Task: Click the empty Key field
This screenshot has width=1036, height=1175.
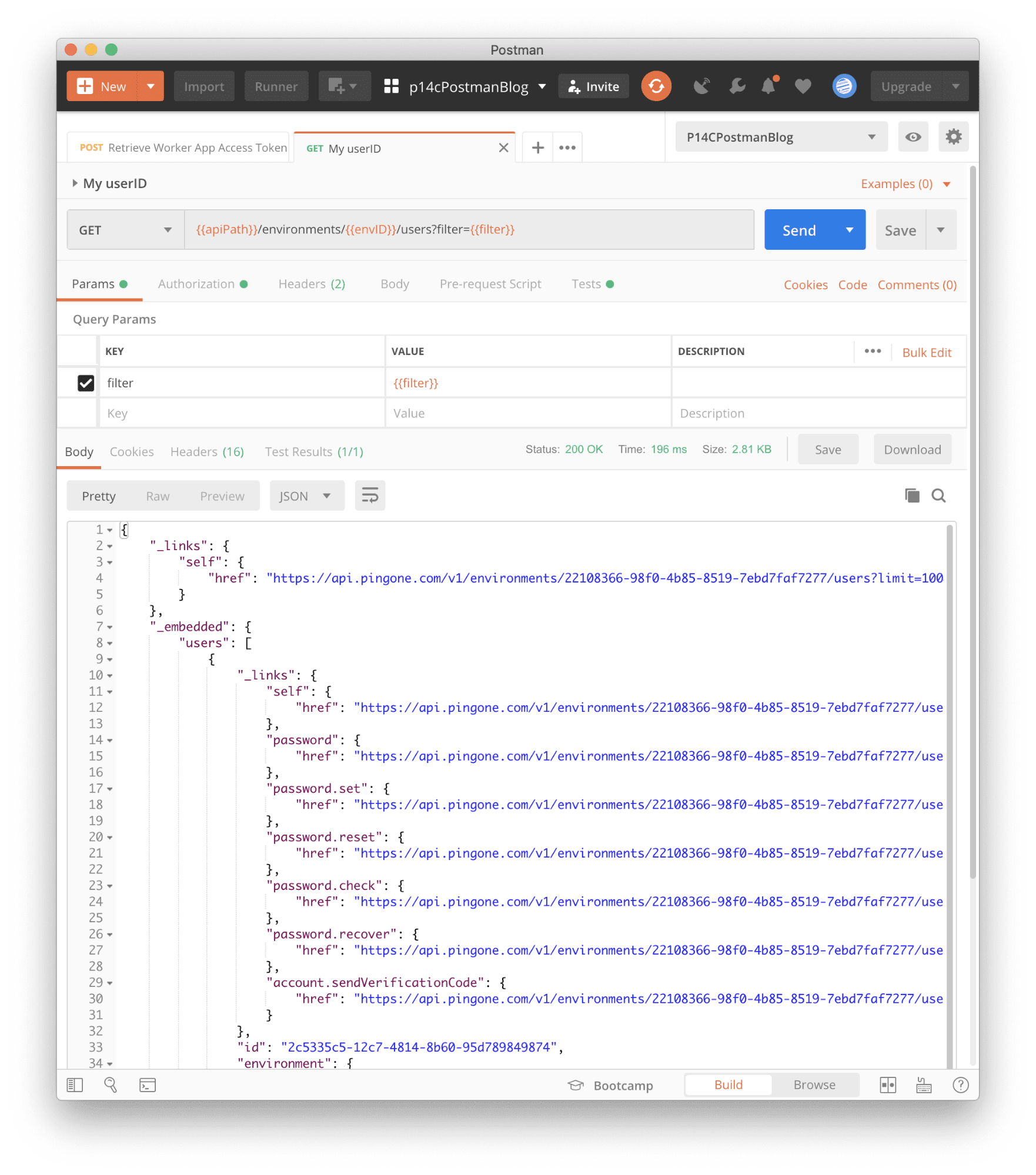Action: click(x=241, y=413)
